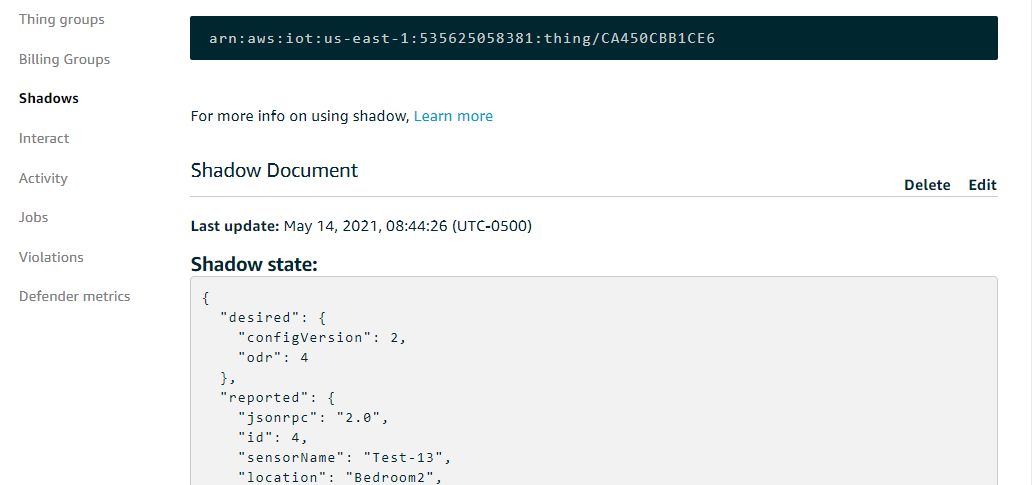
Task: Delete the shadow document
Action: pyautogui.click(x=926, y=185)
